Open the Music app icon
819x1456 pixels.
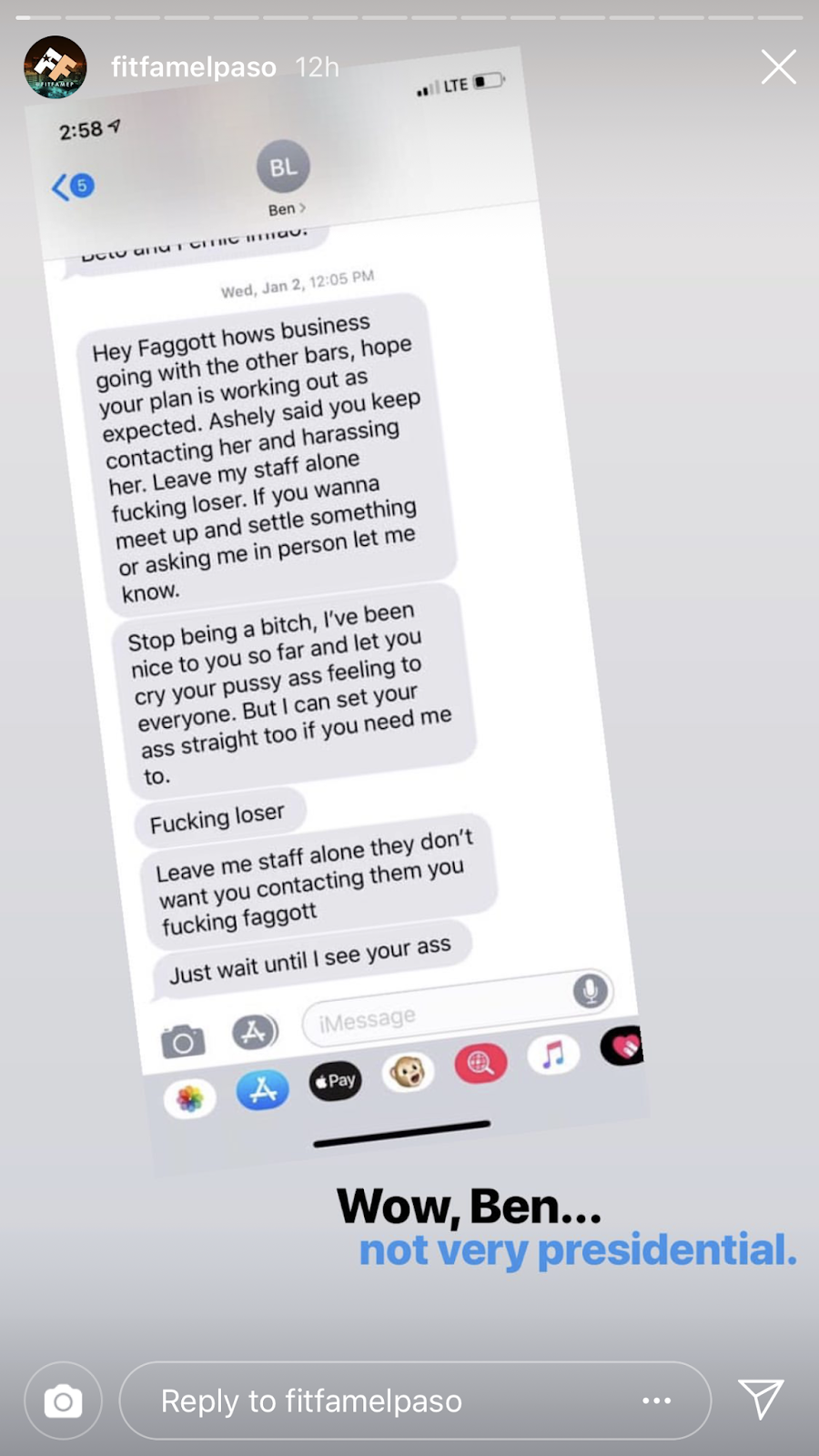pyautogui.click(x=553, y=1056)
